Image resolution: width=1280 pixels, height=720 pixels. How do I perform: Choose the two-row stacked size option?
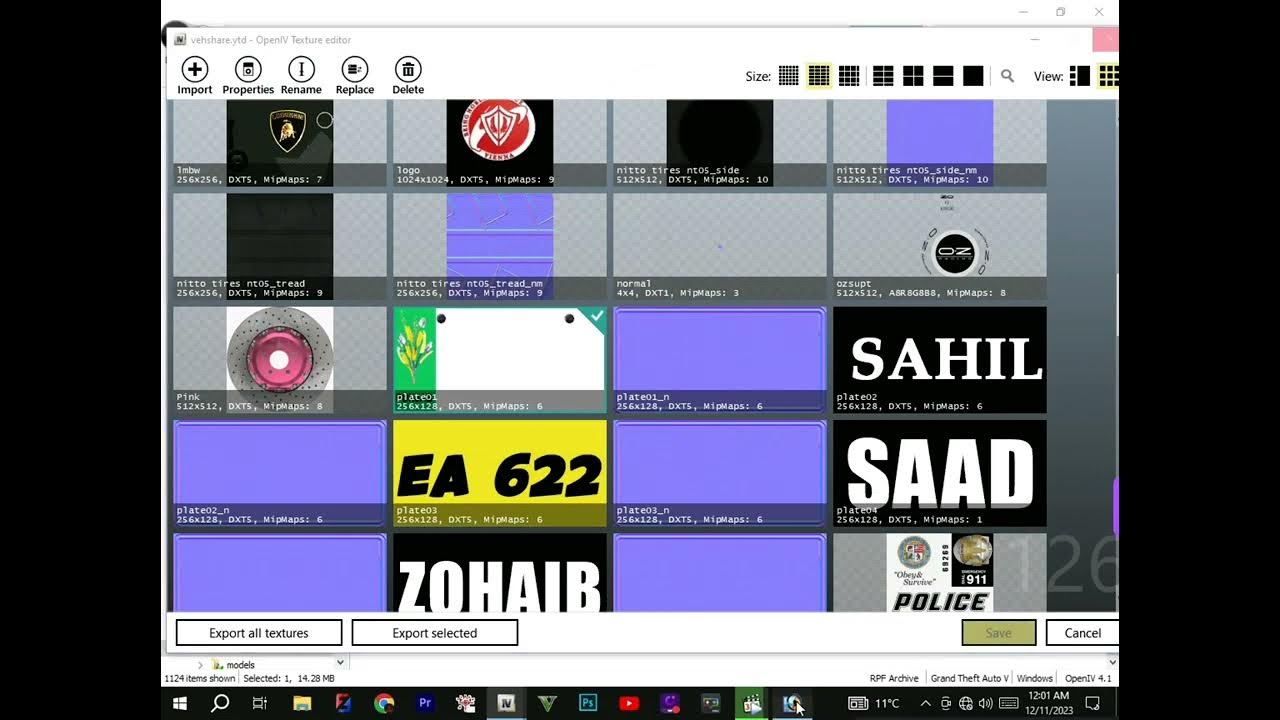click(x=943, y=76)
